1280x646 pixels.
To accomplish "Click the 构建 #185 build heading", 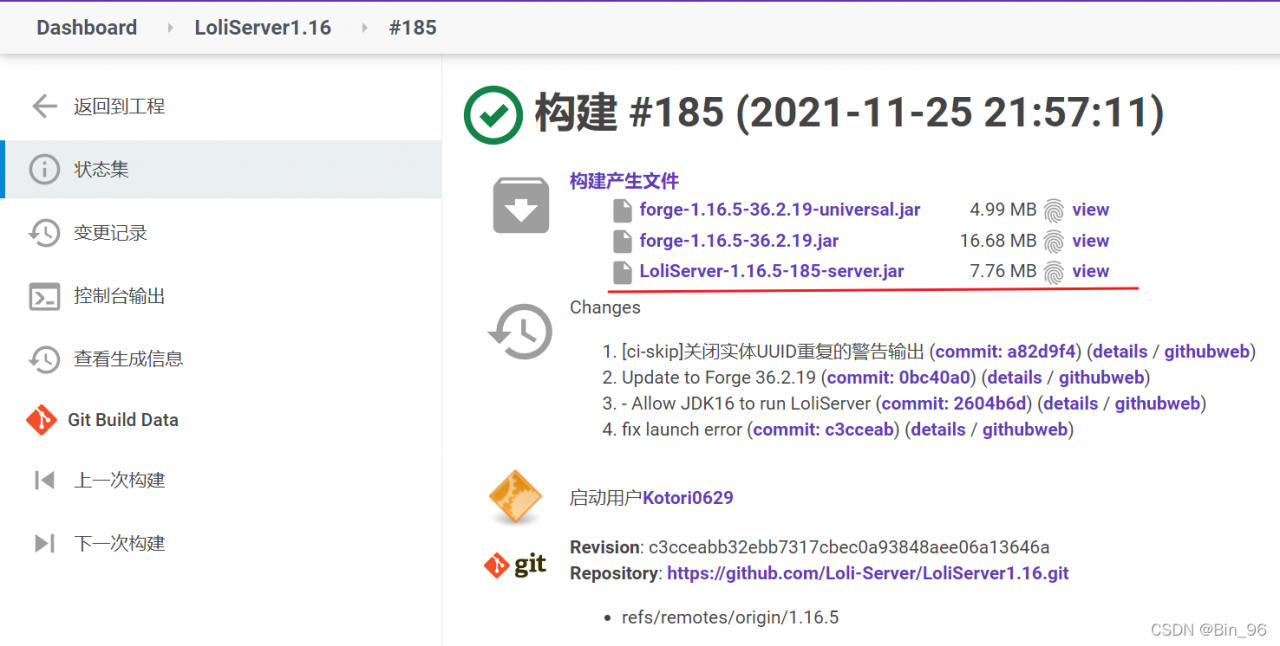I will pyautogui.click(x=849, y=113).
